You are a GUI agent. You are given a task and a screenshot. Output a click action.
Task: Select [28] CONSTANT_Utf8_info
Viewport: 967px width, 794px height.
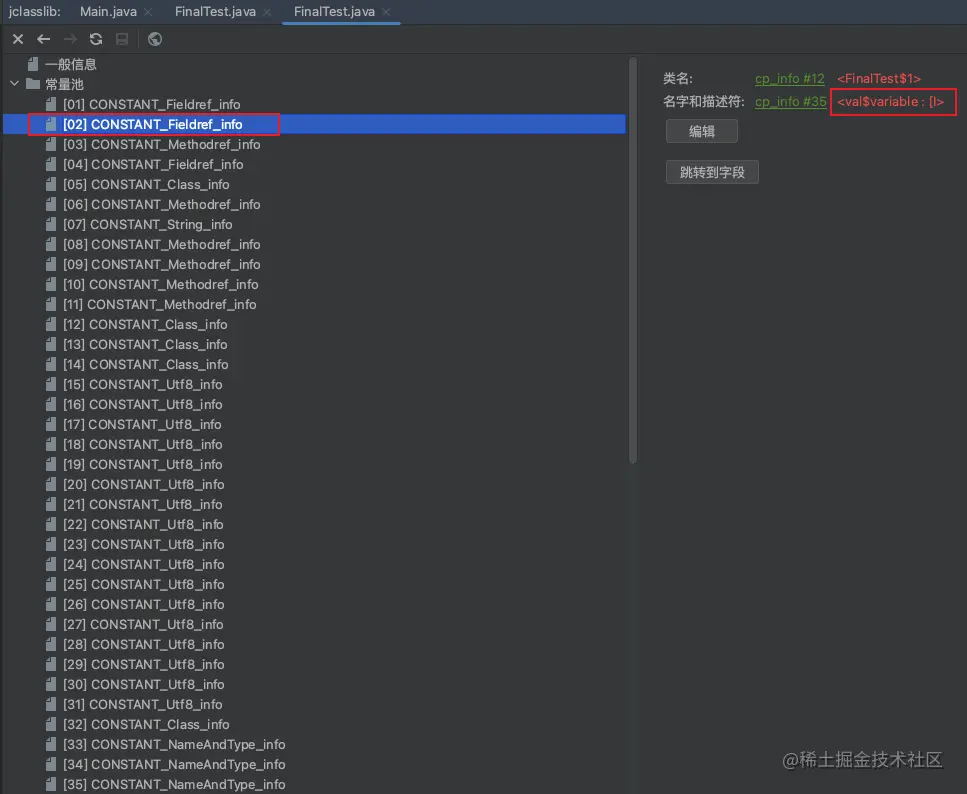click(x=144, y=644)
